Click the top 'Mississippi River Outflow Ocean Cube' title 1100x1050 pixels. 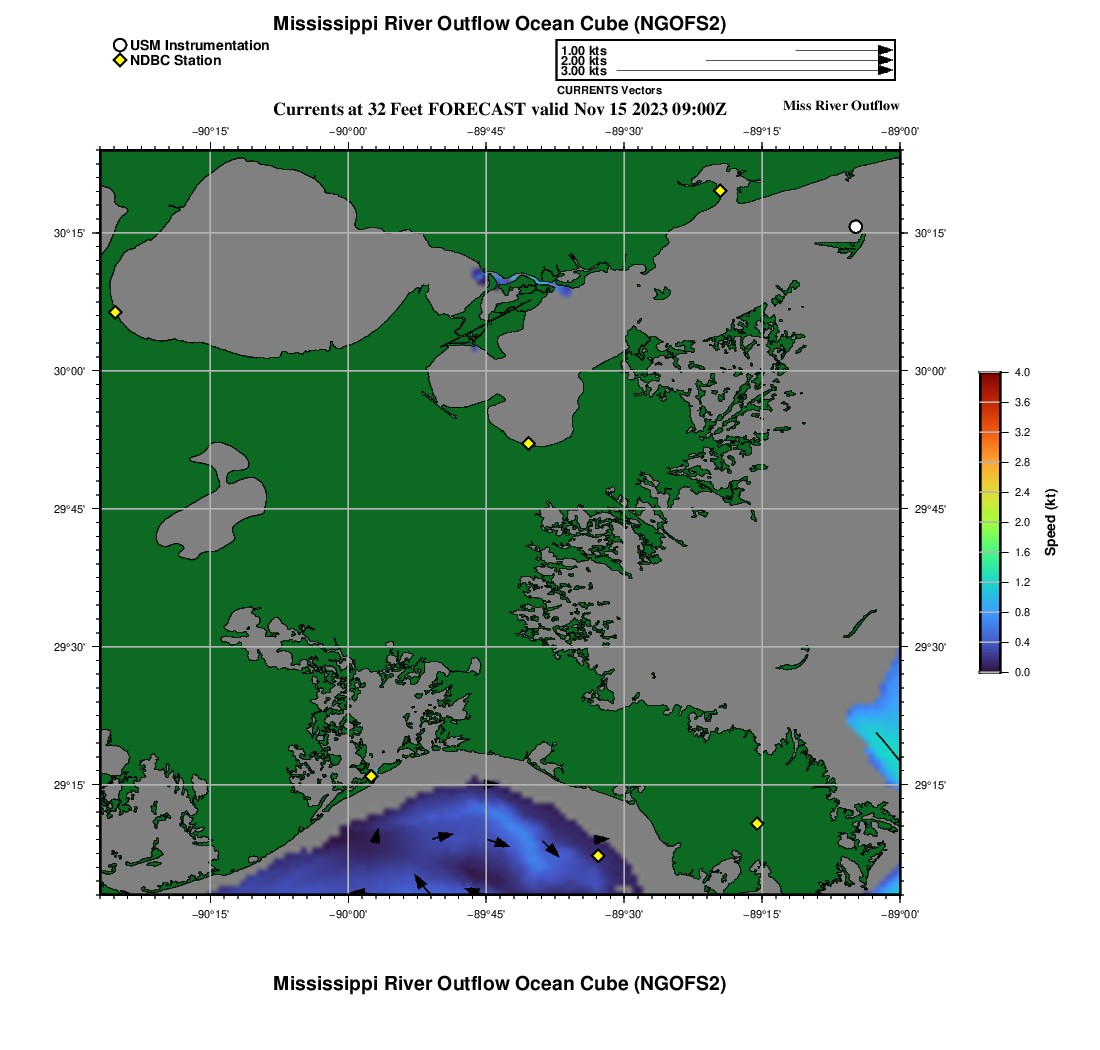click(499, 23)
